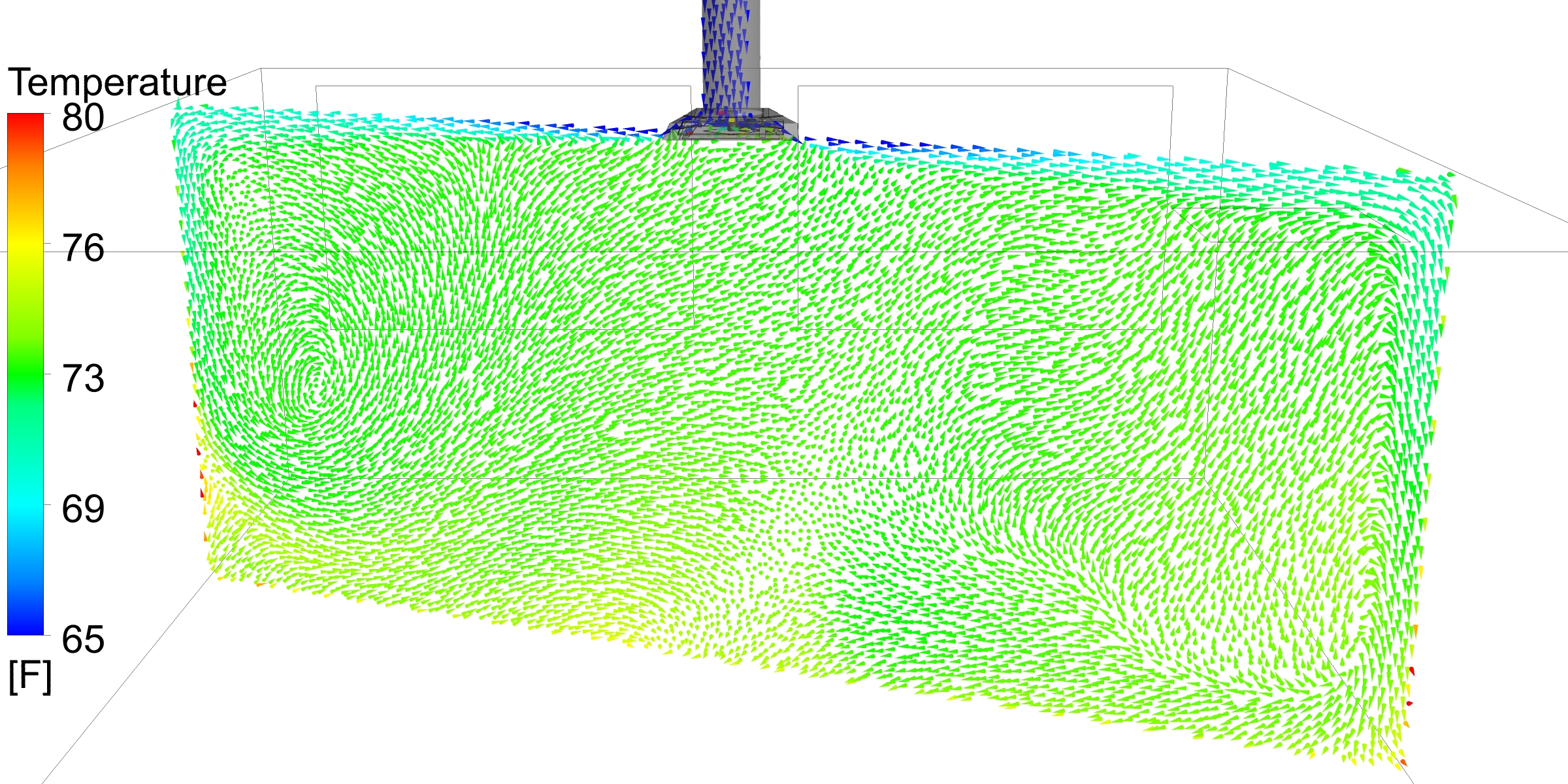This screenshot has width=1568, height=784.
Task: Select the legend label 80
Action: click(x=83, y=118)
